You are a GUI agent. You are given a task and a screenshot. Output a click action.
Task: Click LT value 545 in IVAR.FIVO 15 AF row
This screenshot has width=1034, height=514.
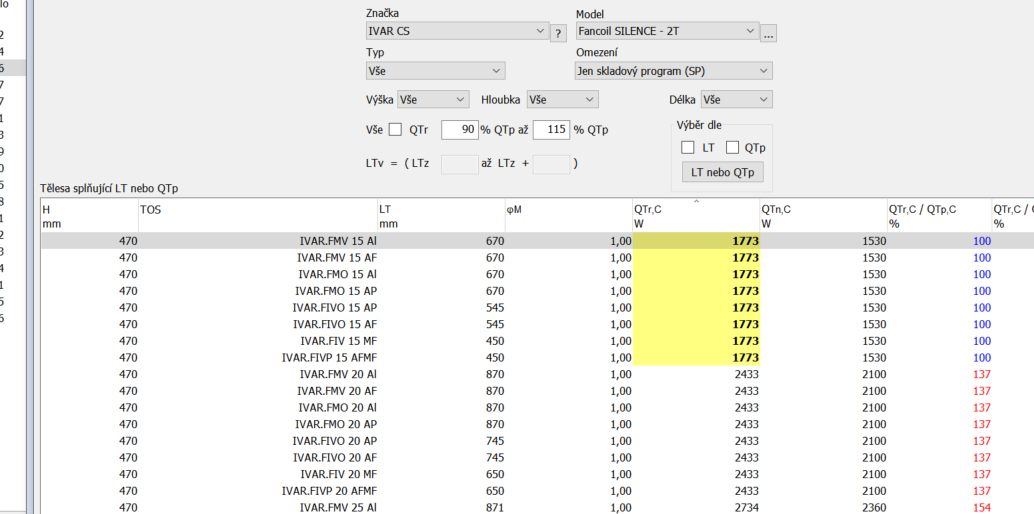point(495,324)
